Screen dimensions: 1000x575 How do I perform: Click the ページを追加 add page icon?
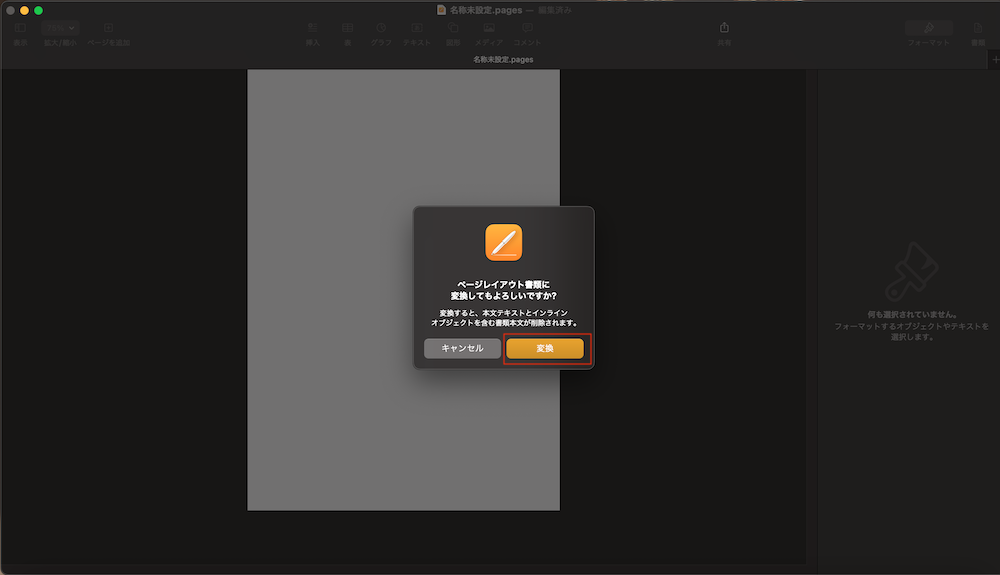[x=108, y=28]
